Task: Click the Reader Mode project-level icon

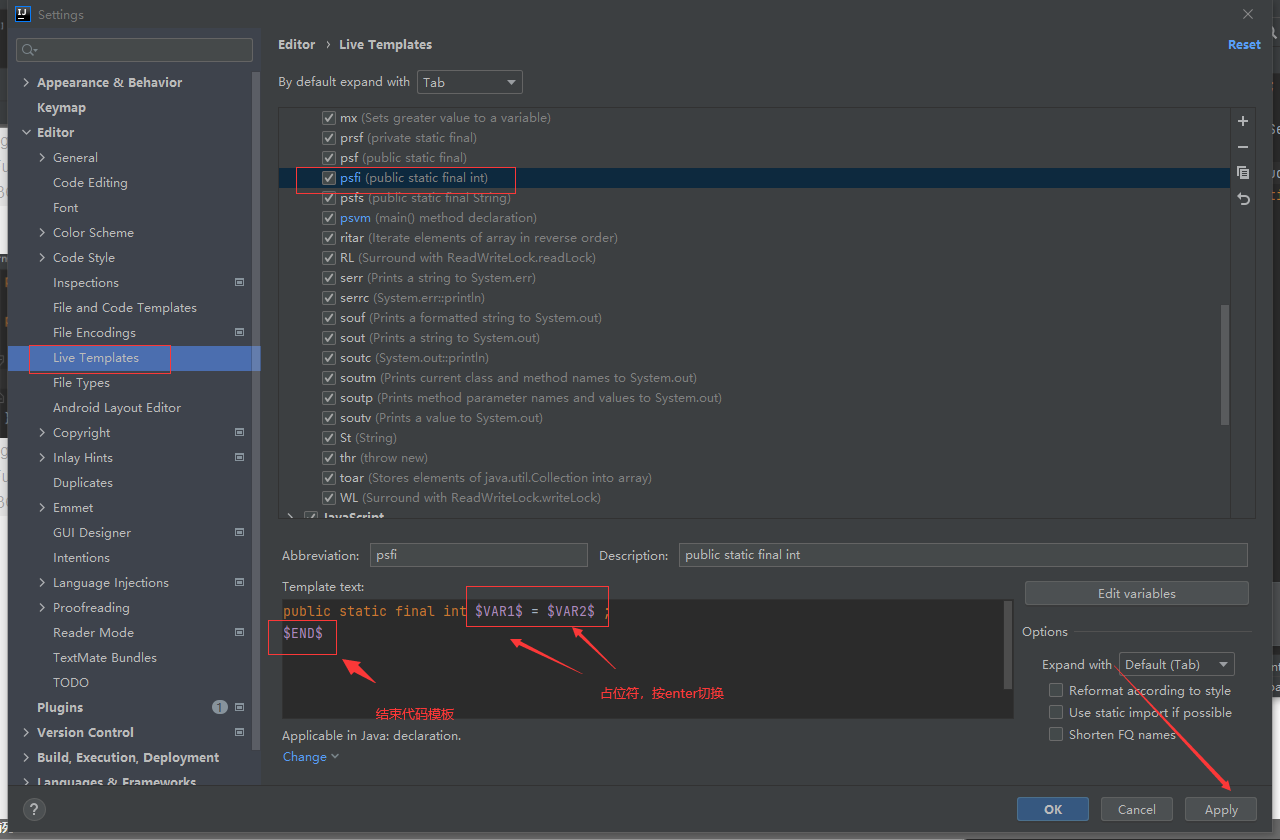Action: (239, 632)
